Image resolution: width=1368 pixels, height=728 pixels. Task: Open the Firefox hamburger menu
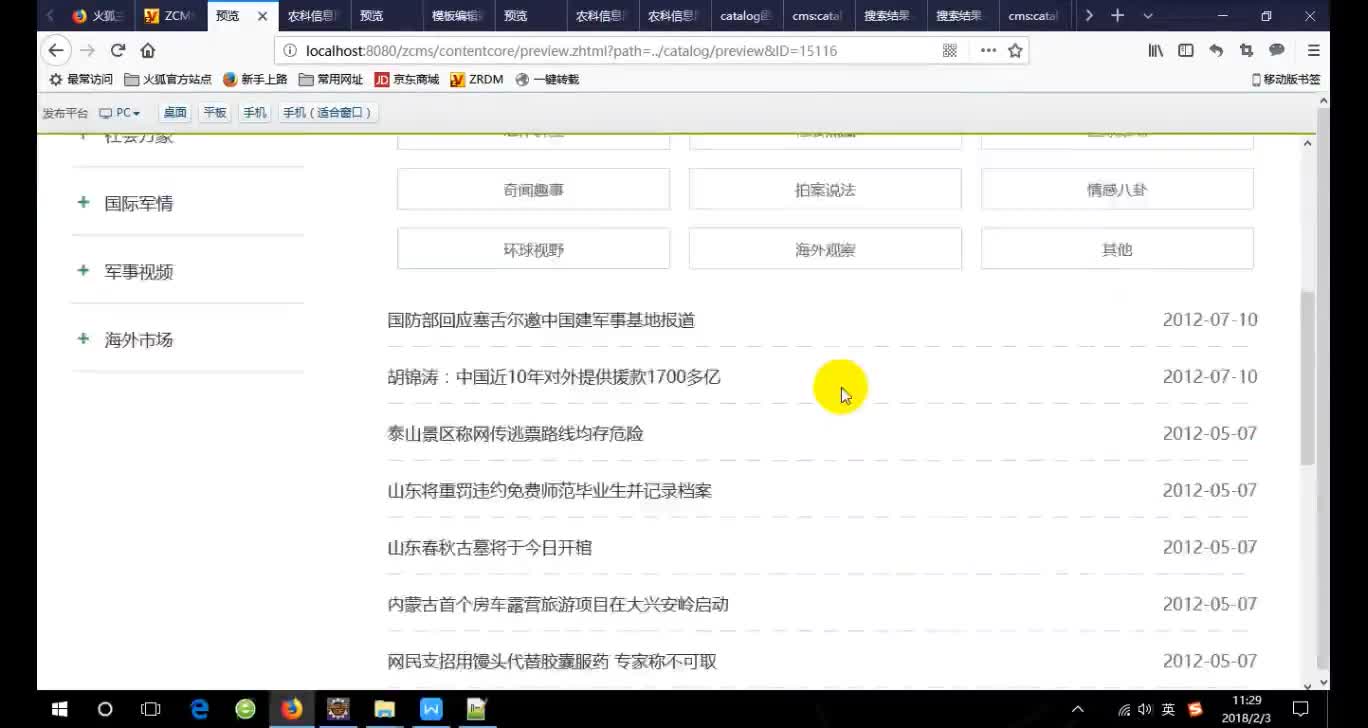[x=1314, y=50]
